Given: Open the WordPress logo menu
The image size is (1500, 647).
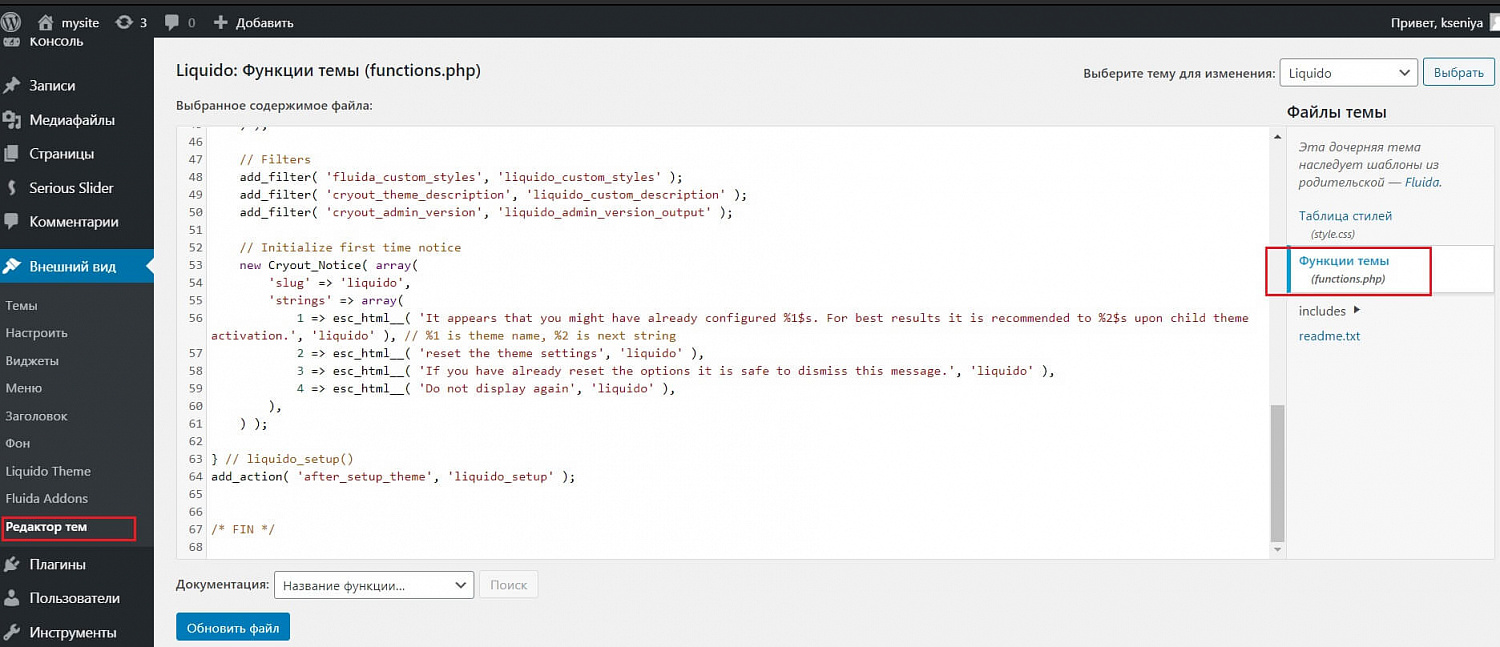Looking at the screenshot, I should [11, 21].
